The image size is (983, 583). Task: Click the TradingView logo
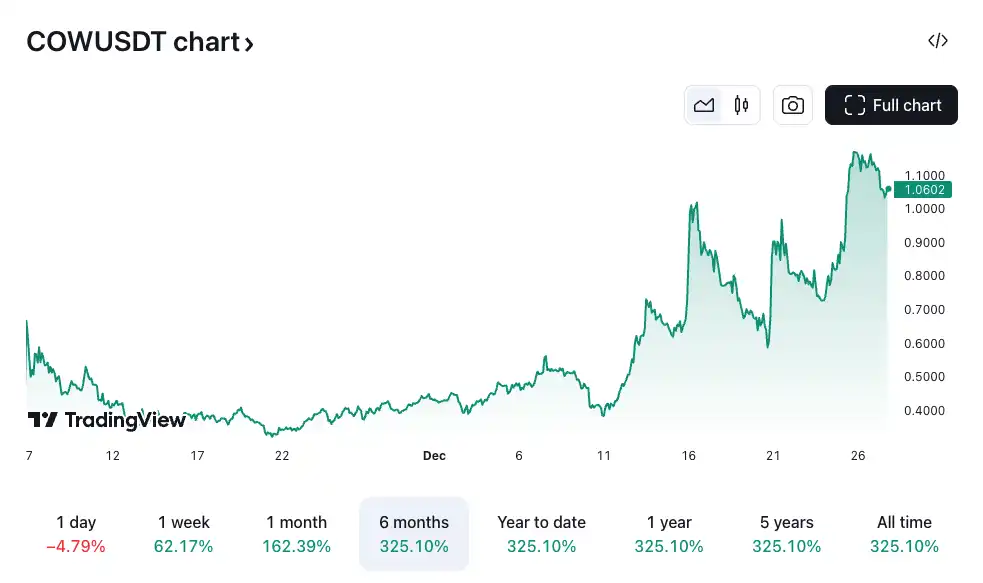pyautogui.click(x=106, y=420)
